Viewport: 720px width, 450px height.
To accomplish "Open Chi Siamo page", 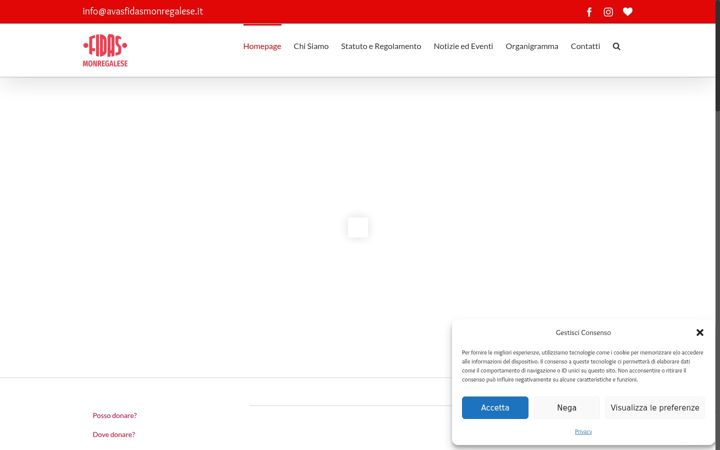I will pos(311,46).
